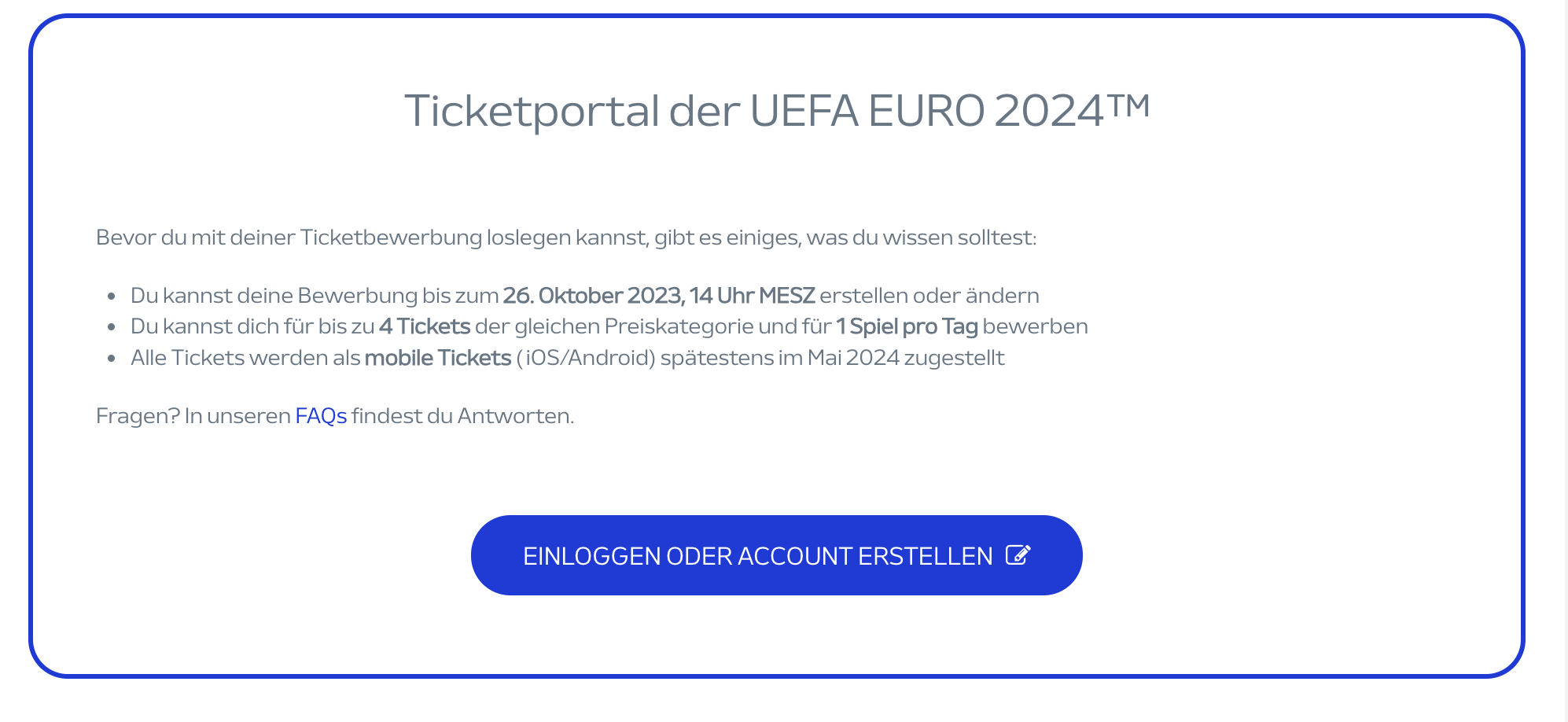The height and width of the screenshot is (722, 1568).
Task: Click the third bullet marker before Alle Tickets
Action: click(x=112, y=359)
